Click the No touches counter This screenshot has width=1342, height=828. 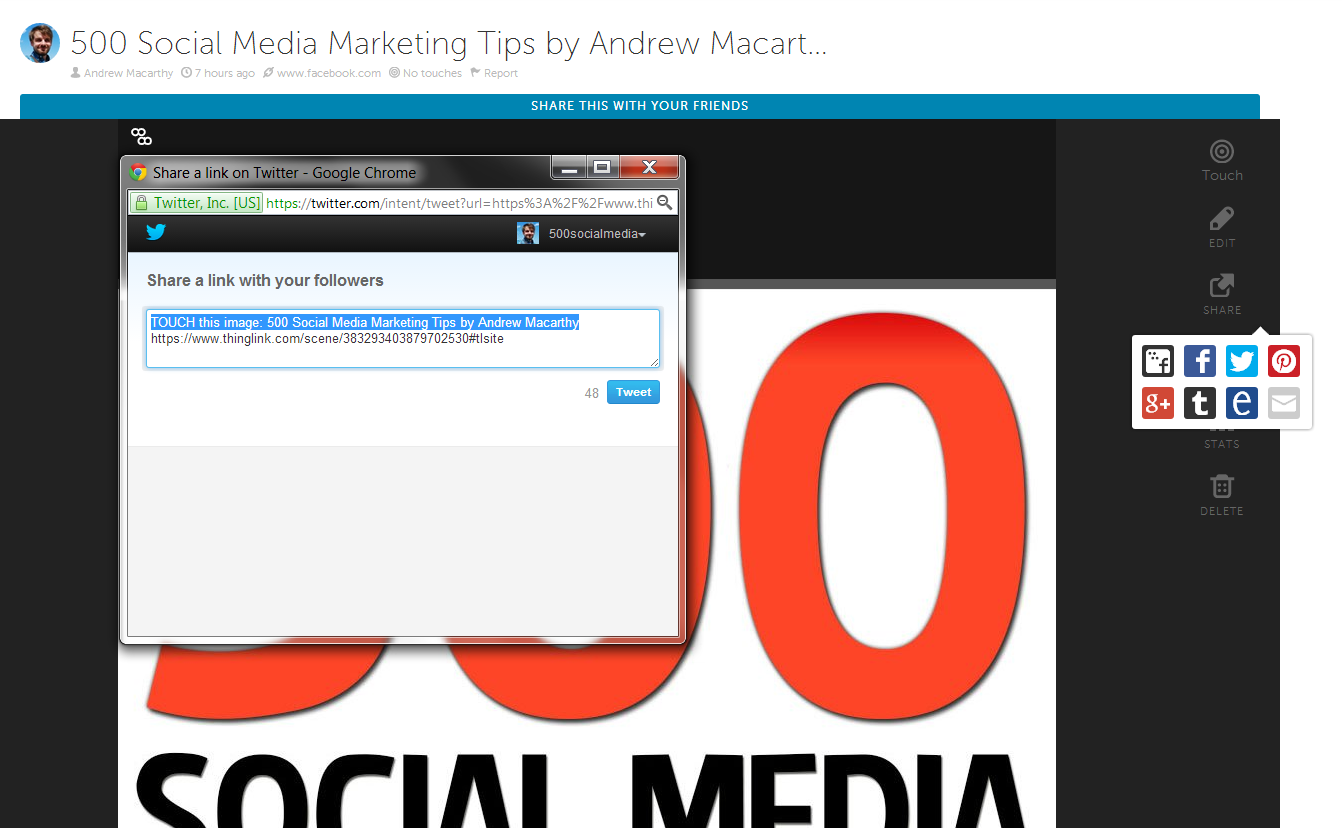(425, 73)
